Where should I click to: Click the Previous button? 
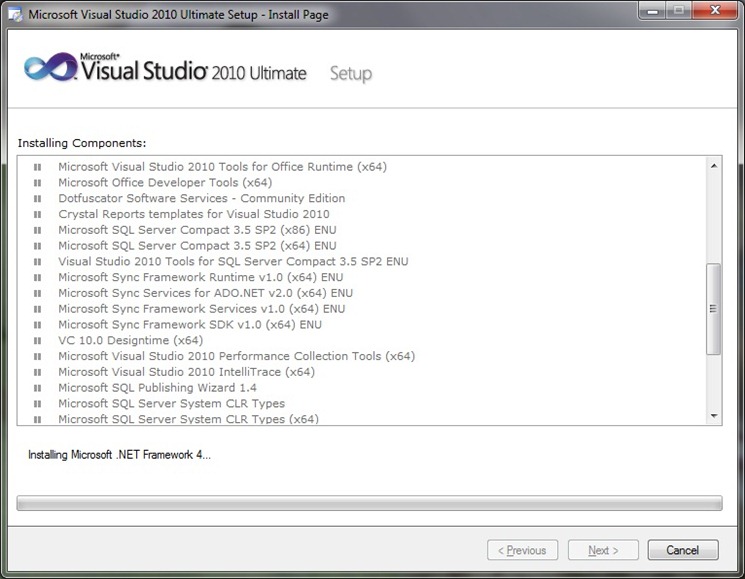[522, 550]
